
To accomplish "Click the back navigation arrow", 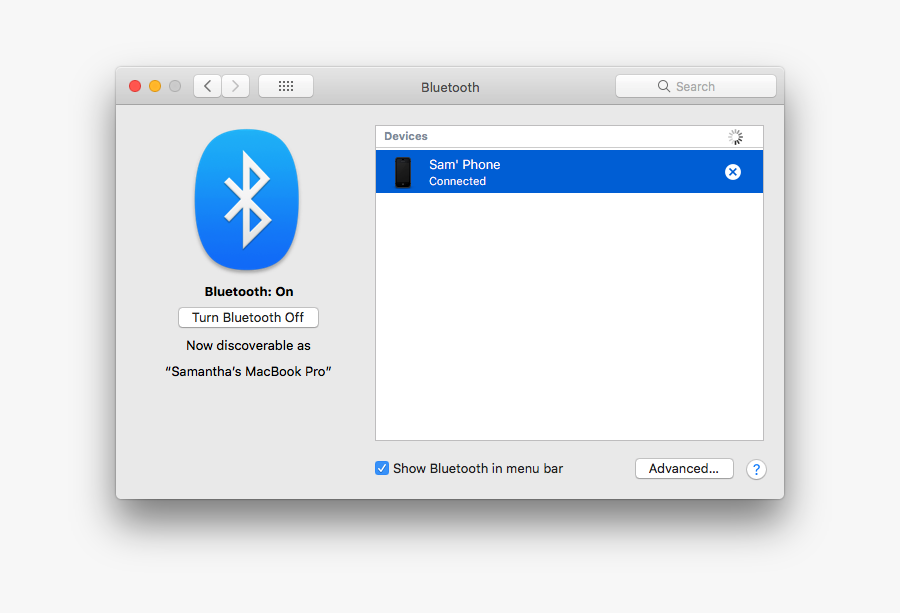I will [x=207, y=85].
